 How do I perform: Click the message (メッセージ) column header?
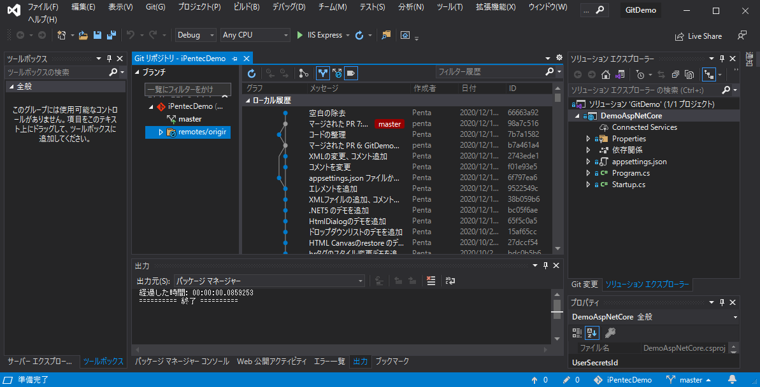click(x=324, y=88)
